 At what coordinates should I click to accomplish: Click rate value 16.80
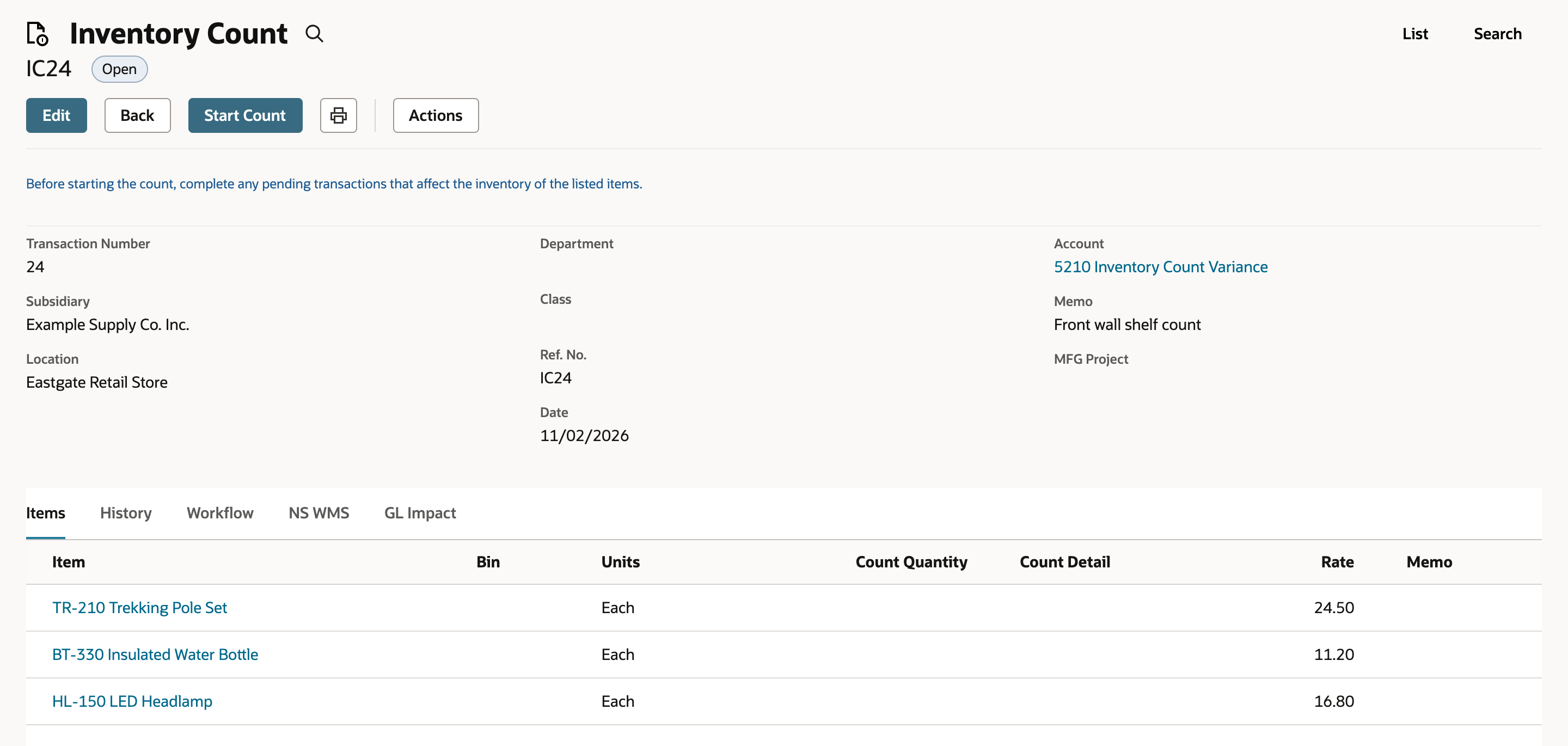pos(1334,701)
